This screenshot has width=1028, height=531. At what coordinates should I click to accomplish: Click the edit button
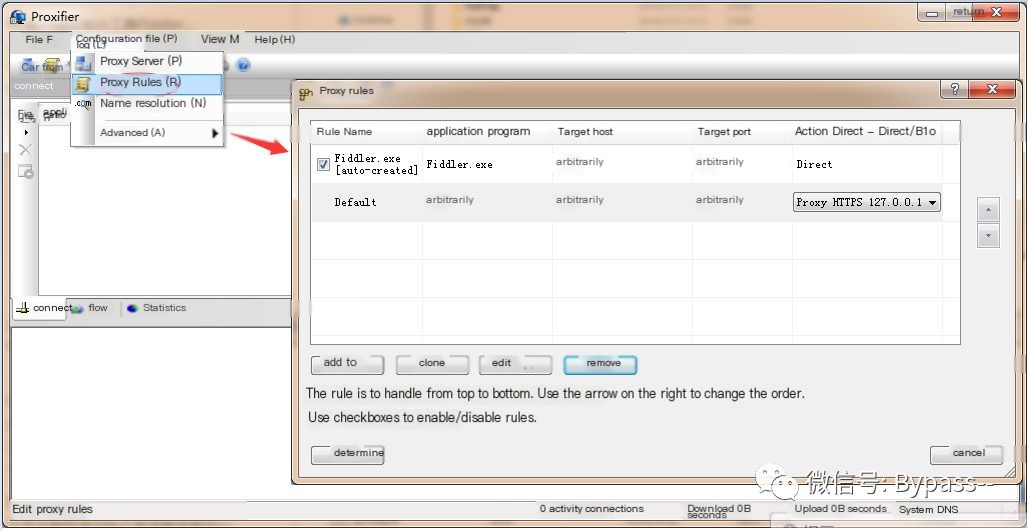[x=515, y=364]
